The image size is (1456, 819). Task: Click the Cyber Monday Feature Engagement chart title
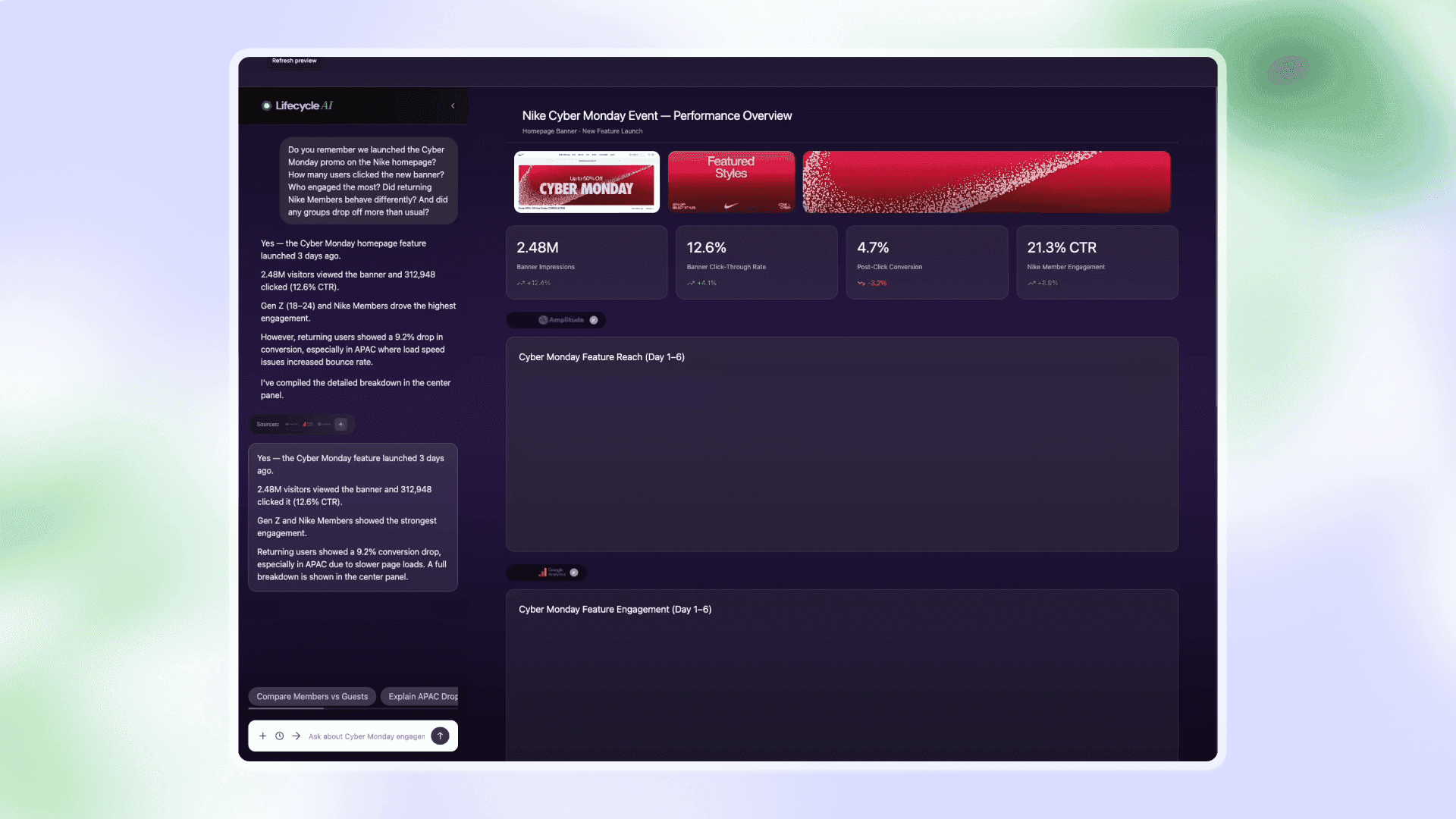pos(615,610)
